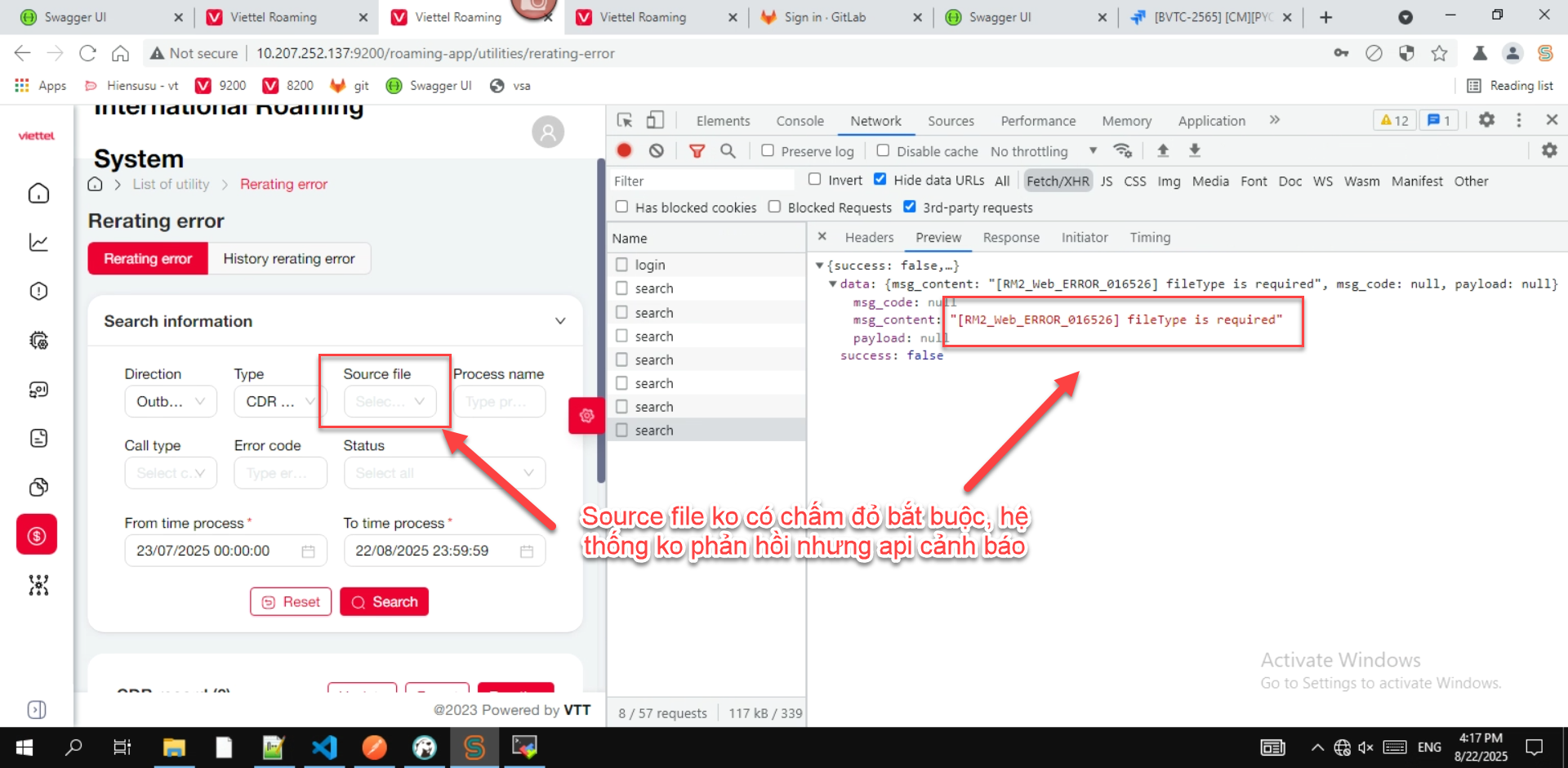
Task: Open the History rerating error tab
Action: click(289, 259)
